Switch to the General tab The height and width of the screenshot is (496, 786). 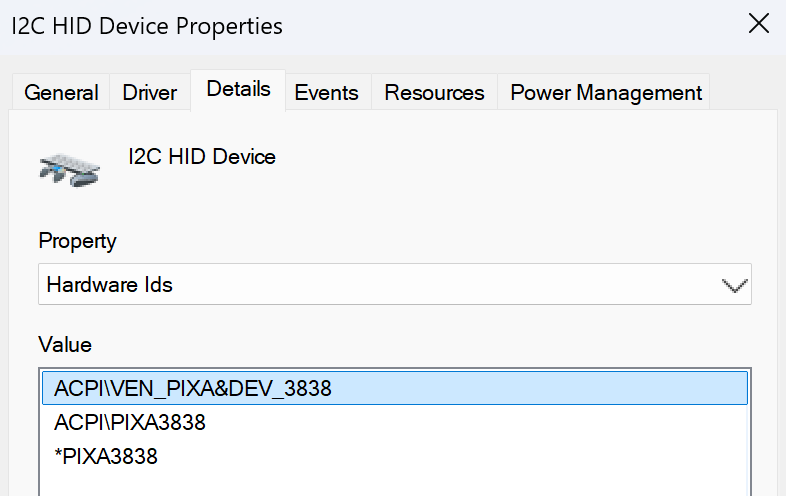61,93
